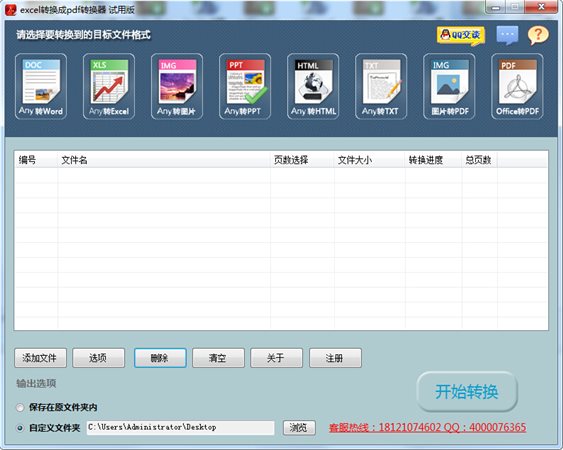Close the converter window

coord(541,7)
